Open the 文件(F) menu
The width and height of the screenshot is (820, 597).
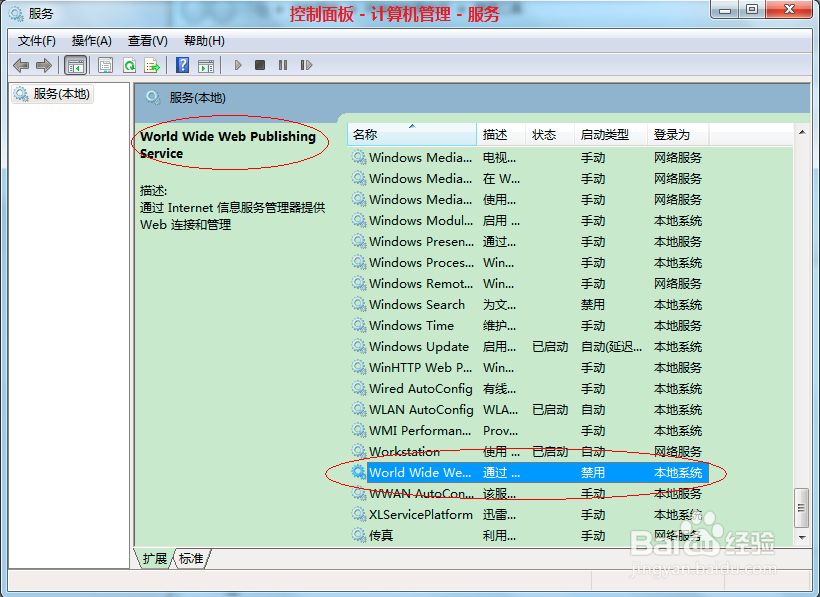[x=37, y=41]
